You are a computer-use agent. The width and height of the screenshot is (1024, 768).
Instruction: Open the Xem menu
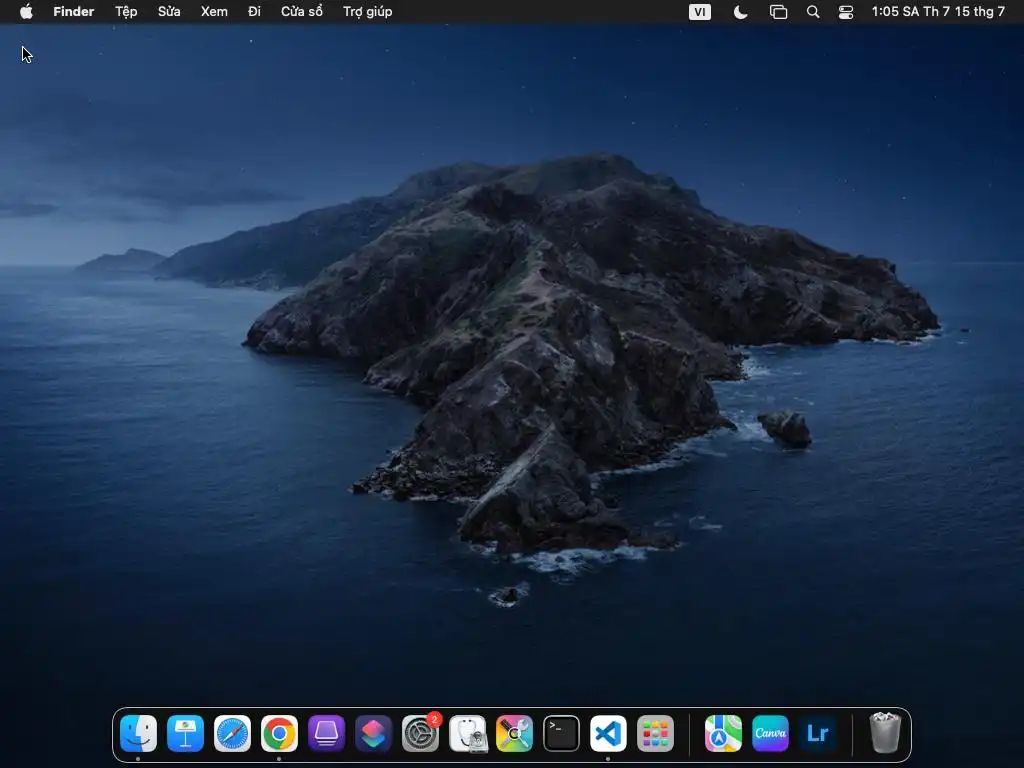[x=214, y=12]
